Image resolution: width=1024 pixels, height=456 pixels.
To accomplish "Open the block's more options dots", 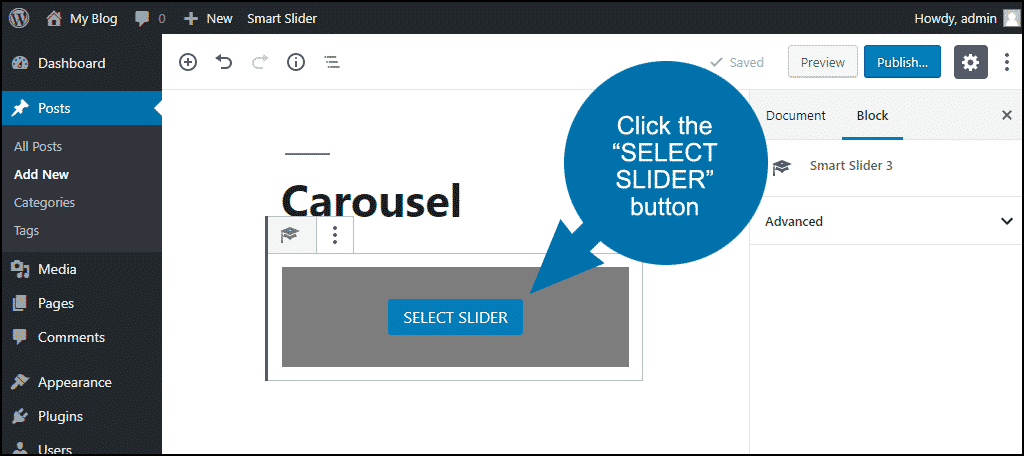I will (335, 235).
